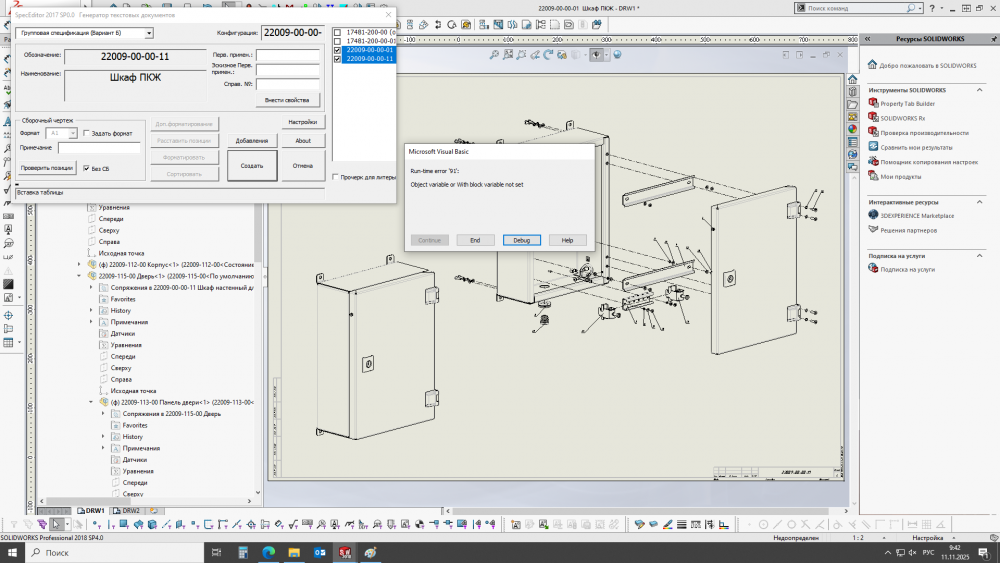Open the Appearances color-ball pane icon
Image resolution: width=1000 pixels, height=563 pixels.
pos(852,128)
